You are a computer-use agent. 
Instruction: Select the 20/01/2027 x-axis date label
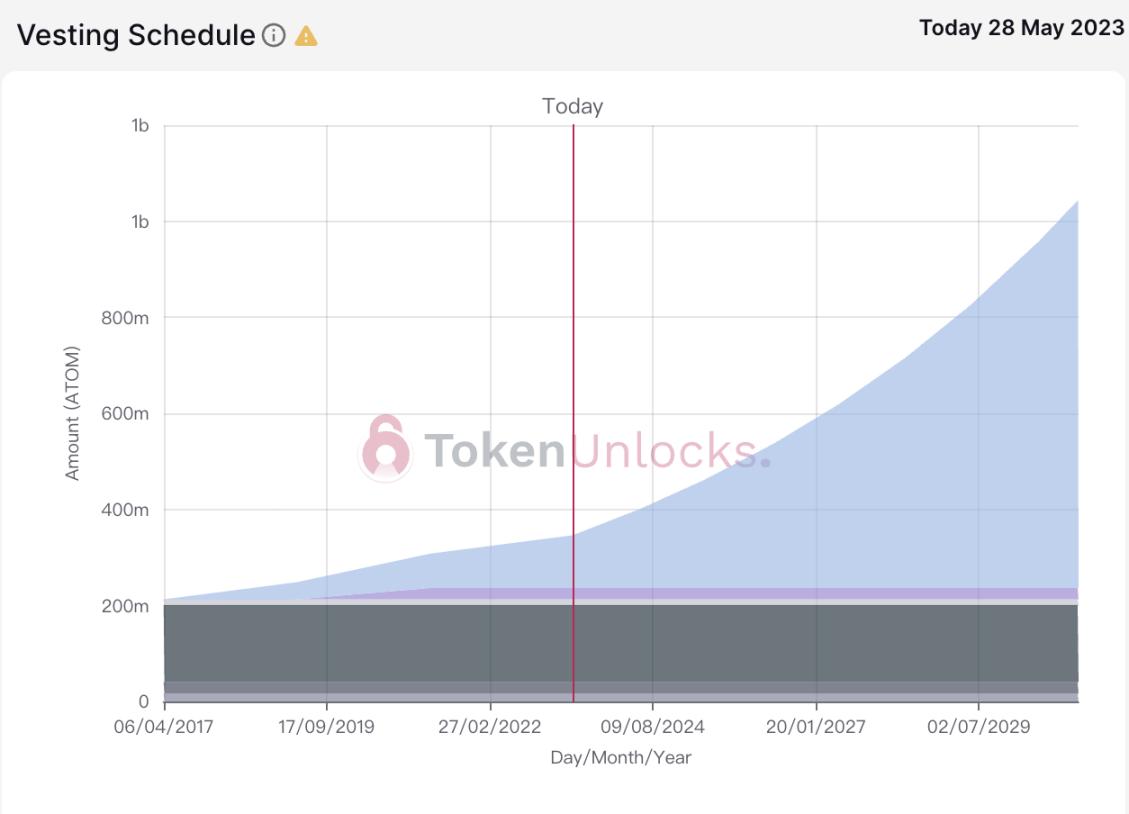[x=816, y=727]
